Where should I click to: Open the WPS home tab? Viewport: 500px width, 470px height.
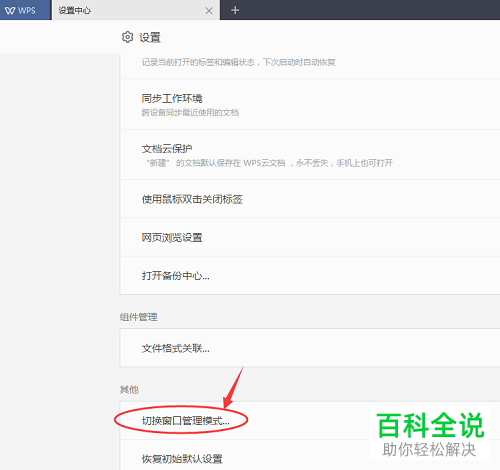click(x=26, y=10)
